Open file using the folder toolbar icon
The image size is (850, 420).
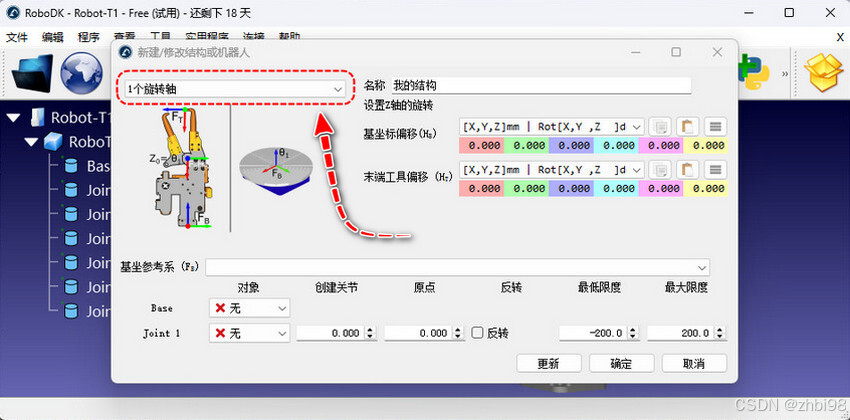(x=33, y=73)
